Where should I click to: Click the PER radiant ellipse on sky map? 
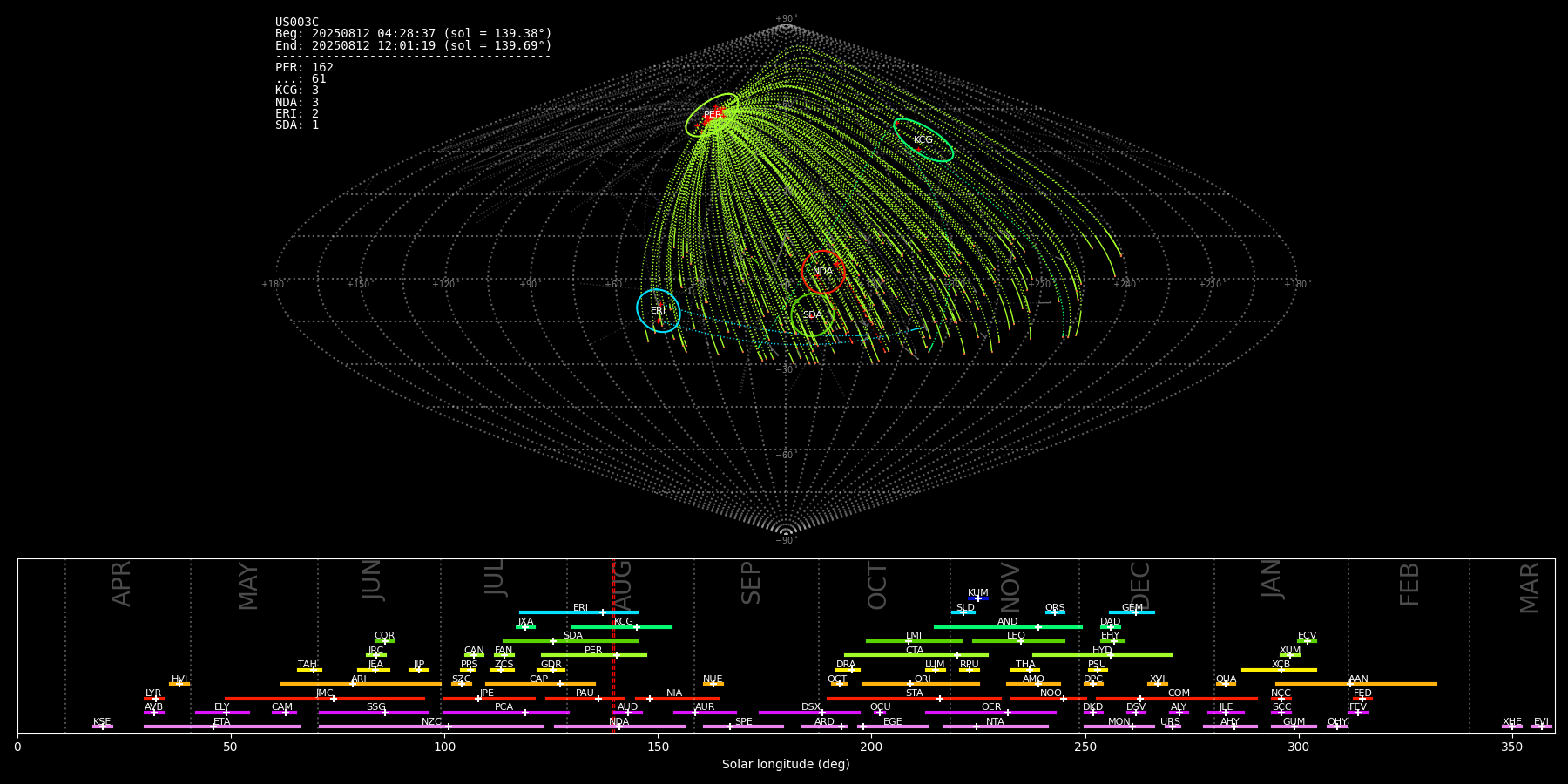(712, 115)
